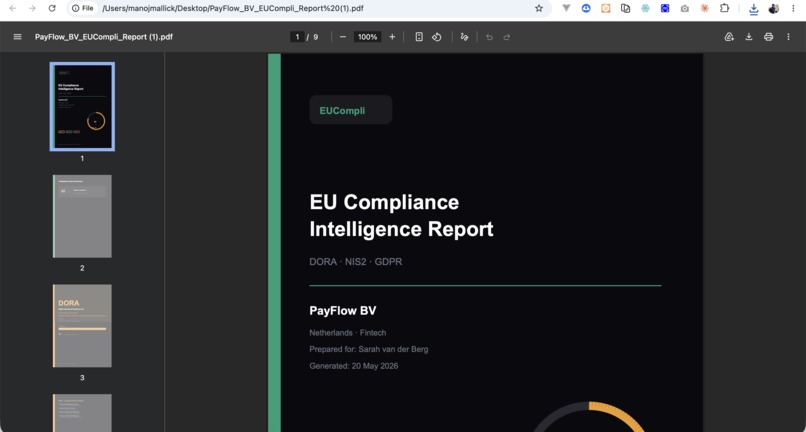Select page 3 DORA thumbnail
This screenshot has width=806, height=432.
click(x=82, y=326)
